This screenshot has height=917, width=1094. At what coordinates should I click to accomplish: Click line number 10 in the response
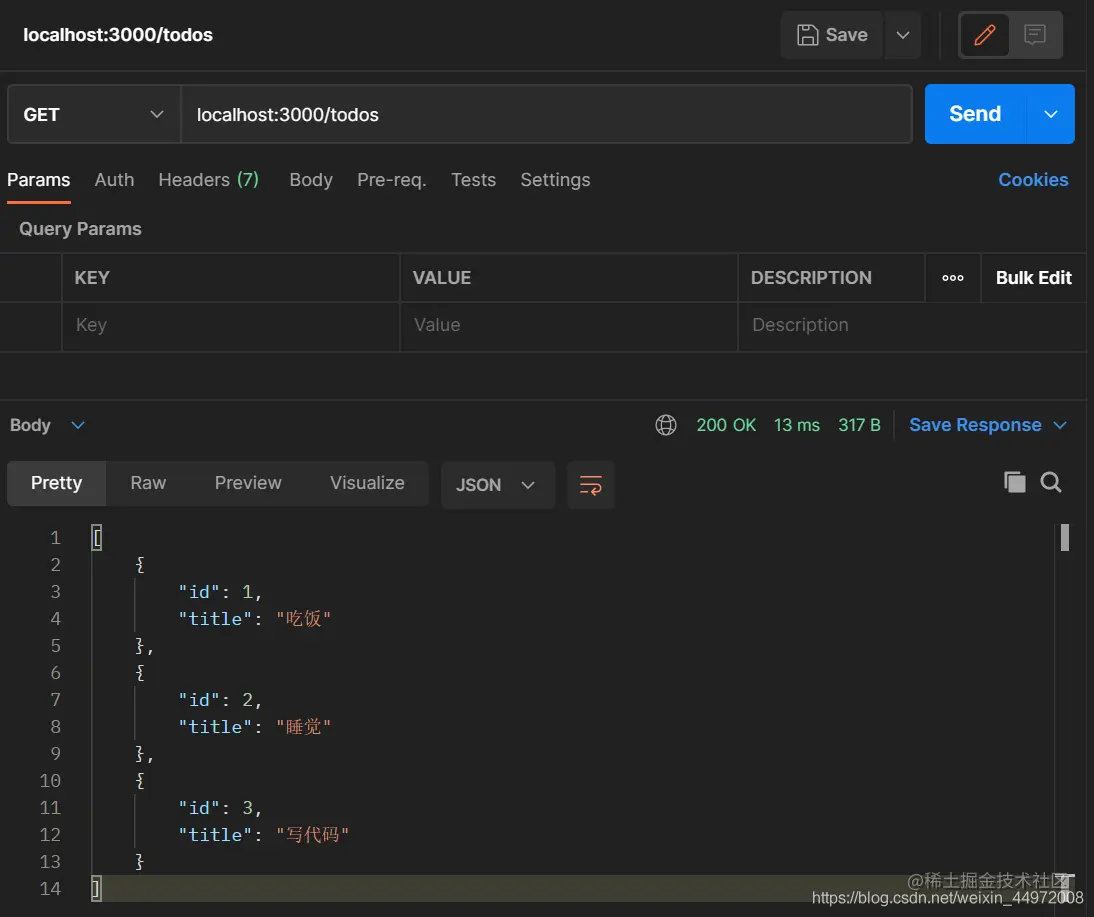pos(50,781)
